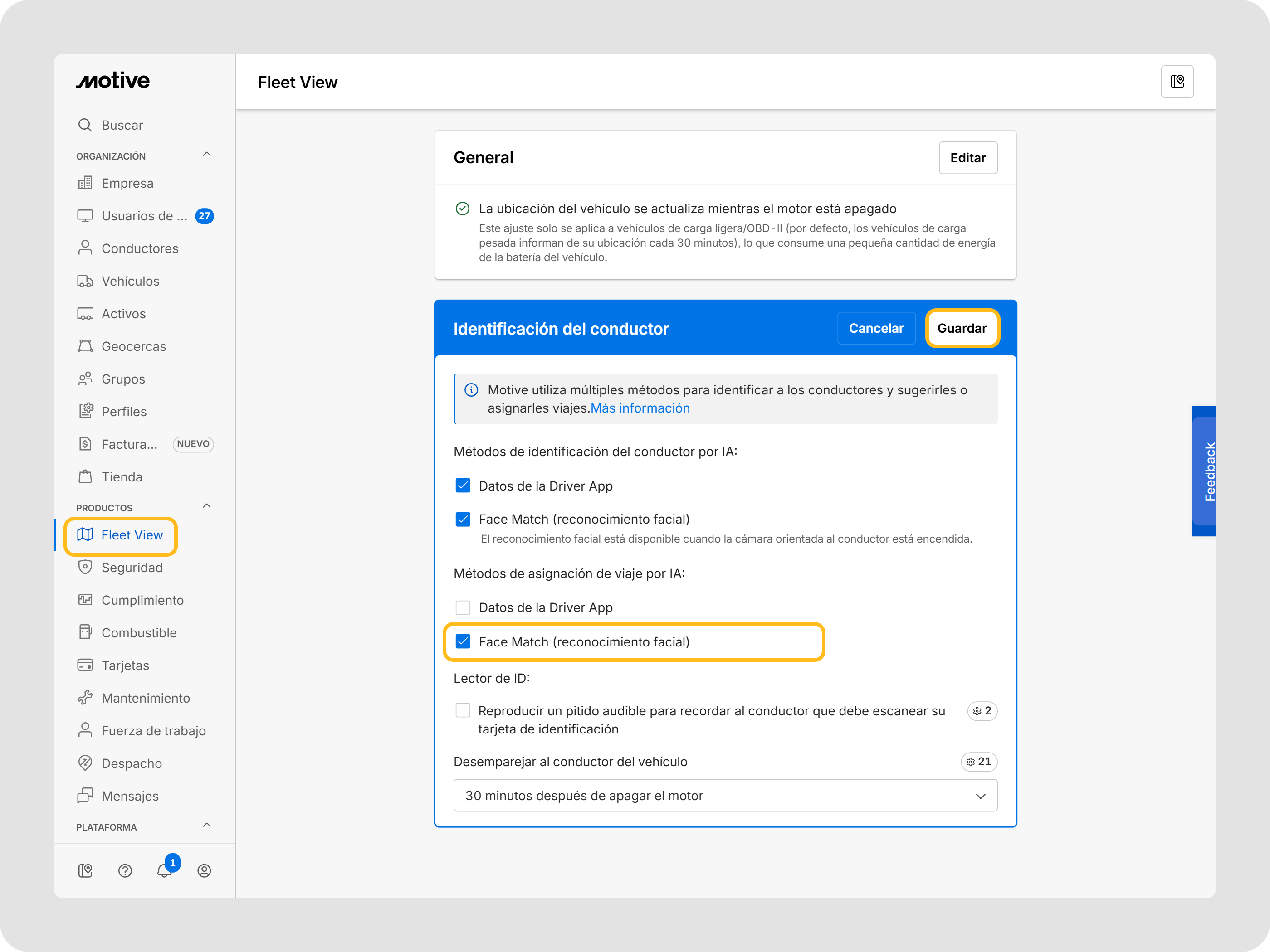
Task: Click the gear badge showing 2
Action: point(982,711)
